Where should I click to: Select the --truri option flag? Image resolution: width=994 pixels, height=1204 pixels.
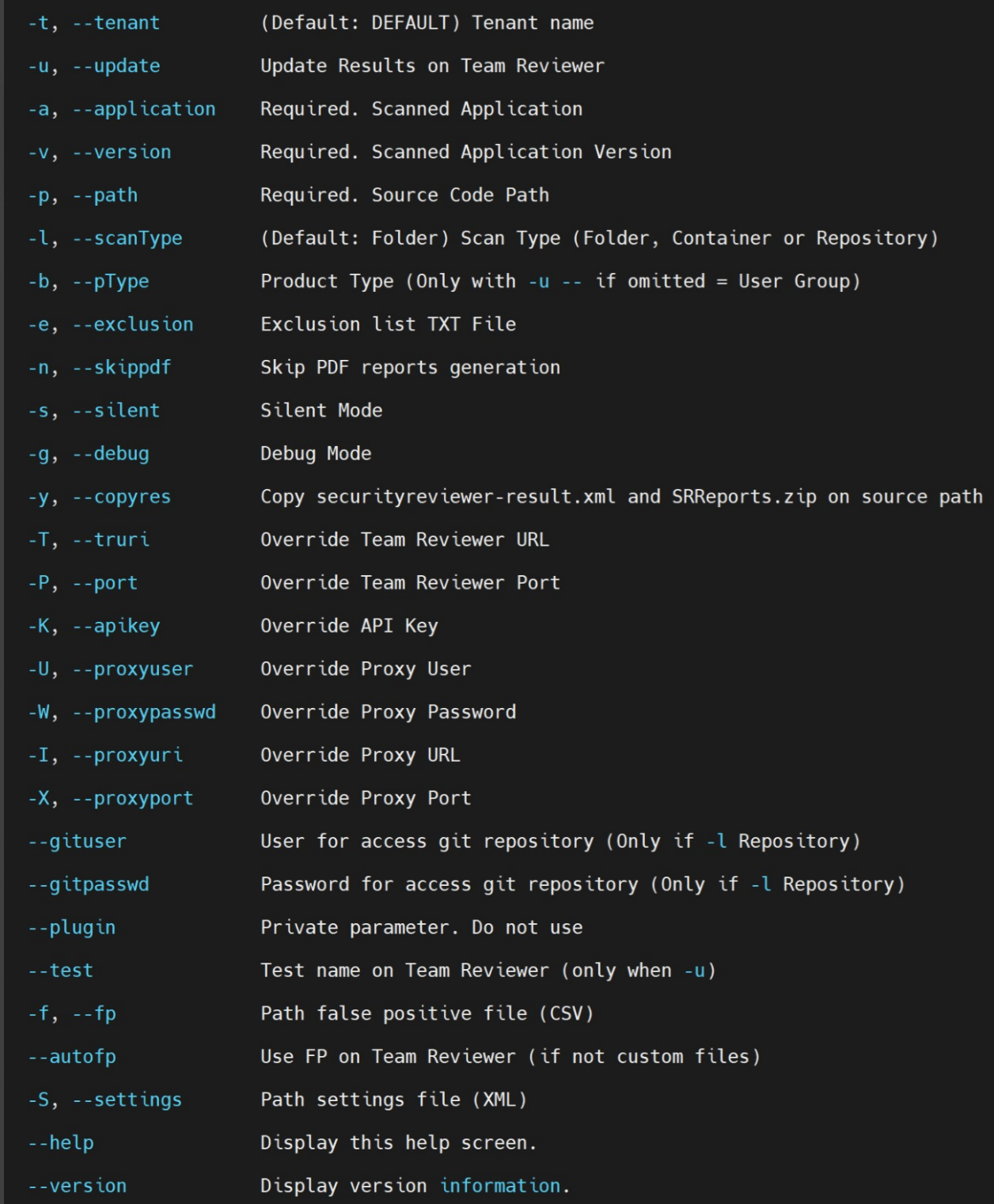[110, 540]
